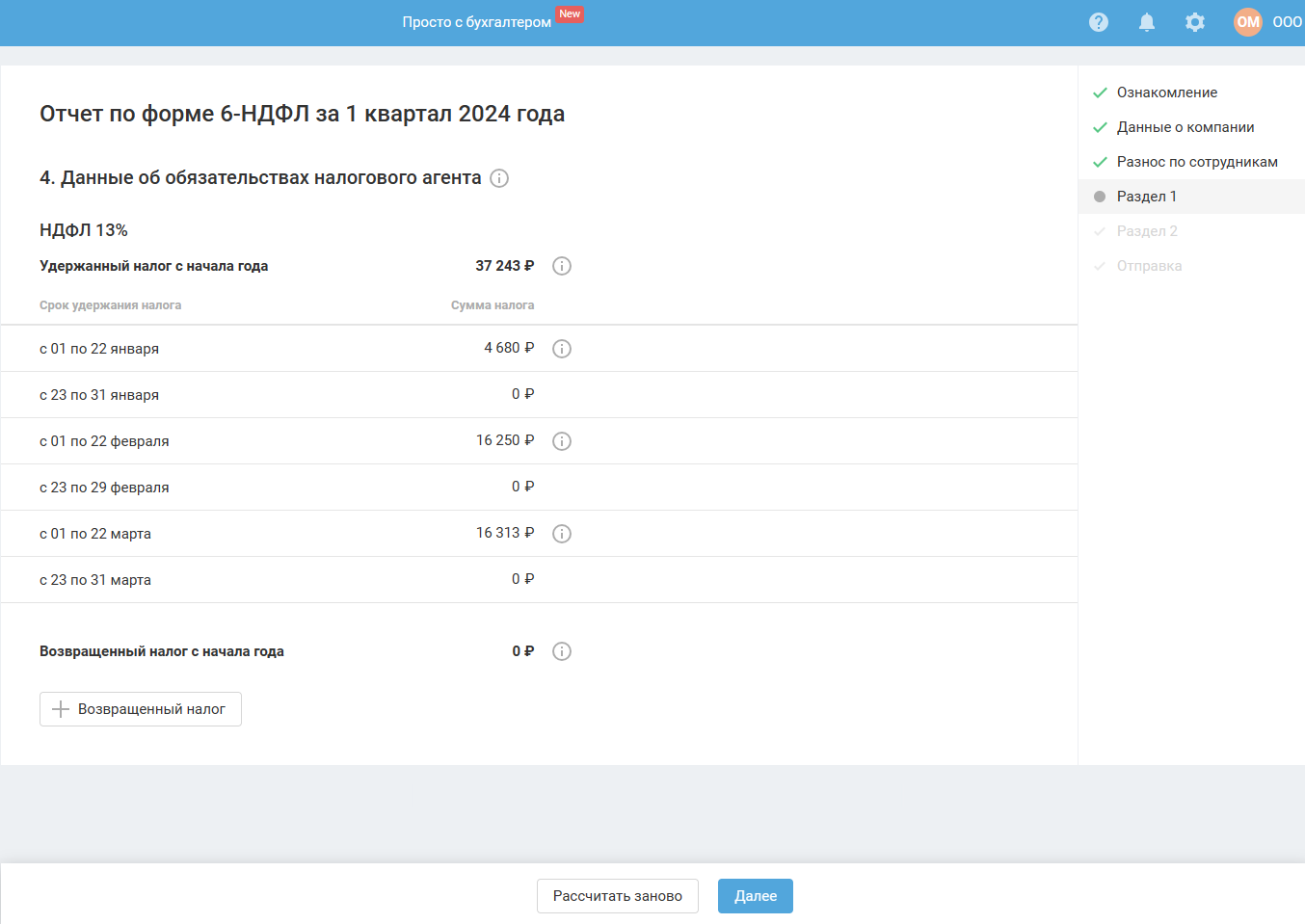This screenshot has width=1305, height=924.
Task: Open the ООО company name menu
Action: pyautogui.click(x=1288, y=22)
